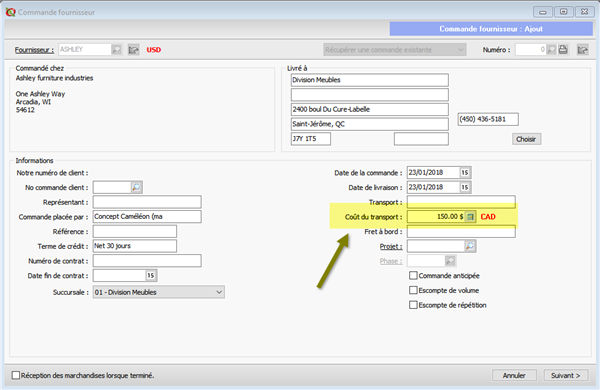The width and height of the screenshot is (600, 390).
Task: Edit the Coût du transport amount 150.00 $
Action: pyautogui.click(x=436, y=217)
